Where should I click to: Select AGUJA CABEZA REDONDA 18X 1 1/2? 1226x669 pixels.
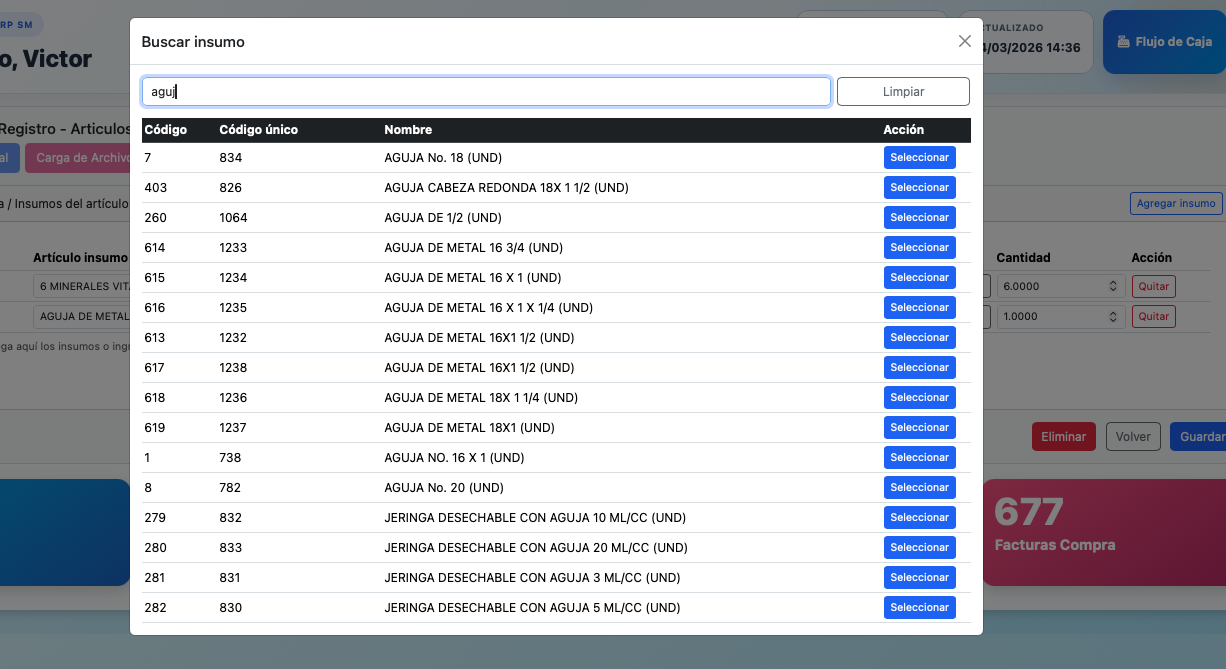coord(919,188)
